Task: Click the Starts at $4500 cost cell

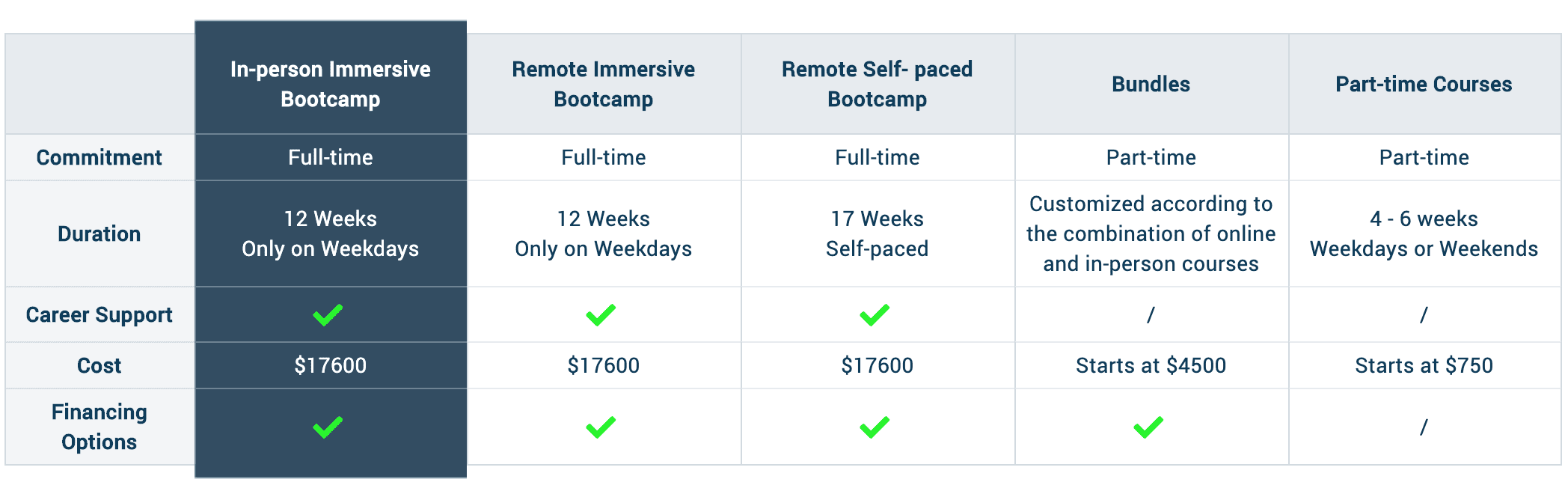Action: click(x=1151, y=365)
